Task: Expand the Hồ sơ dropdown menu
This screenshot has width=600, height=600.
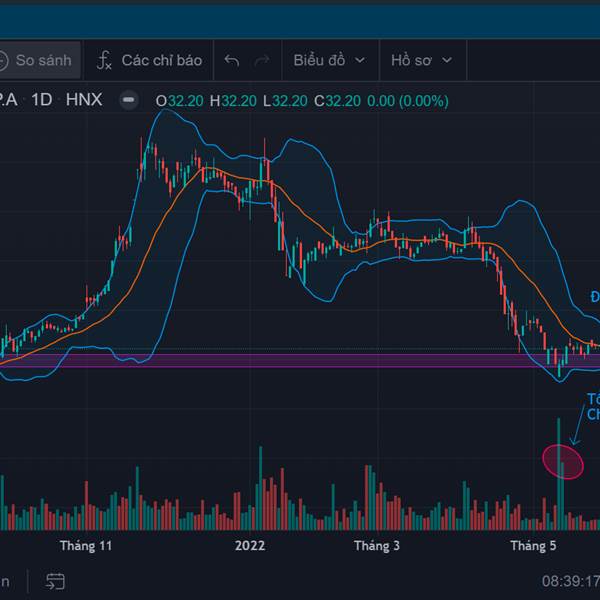Action: point(421,61)
